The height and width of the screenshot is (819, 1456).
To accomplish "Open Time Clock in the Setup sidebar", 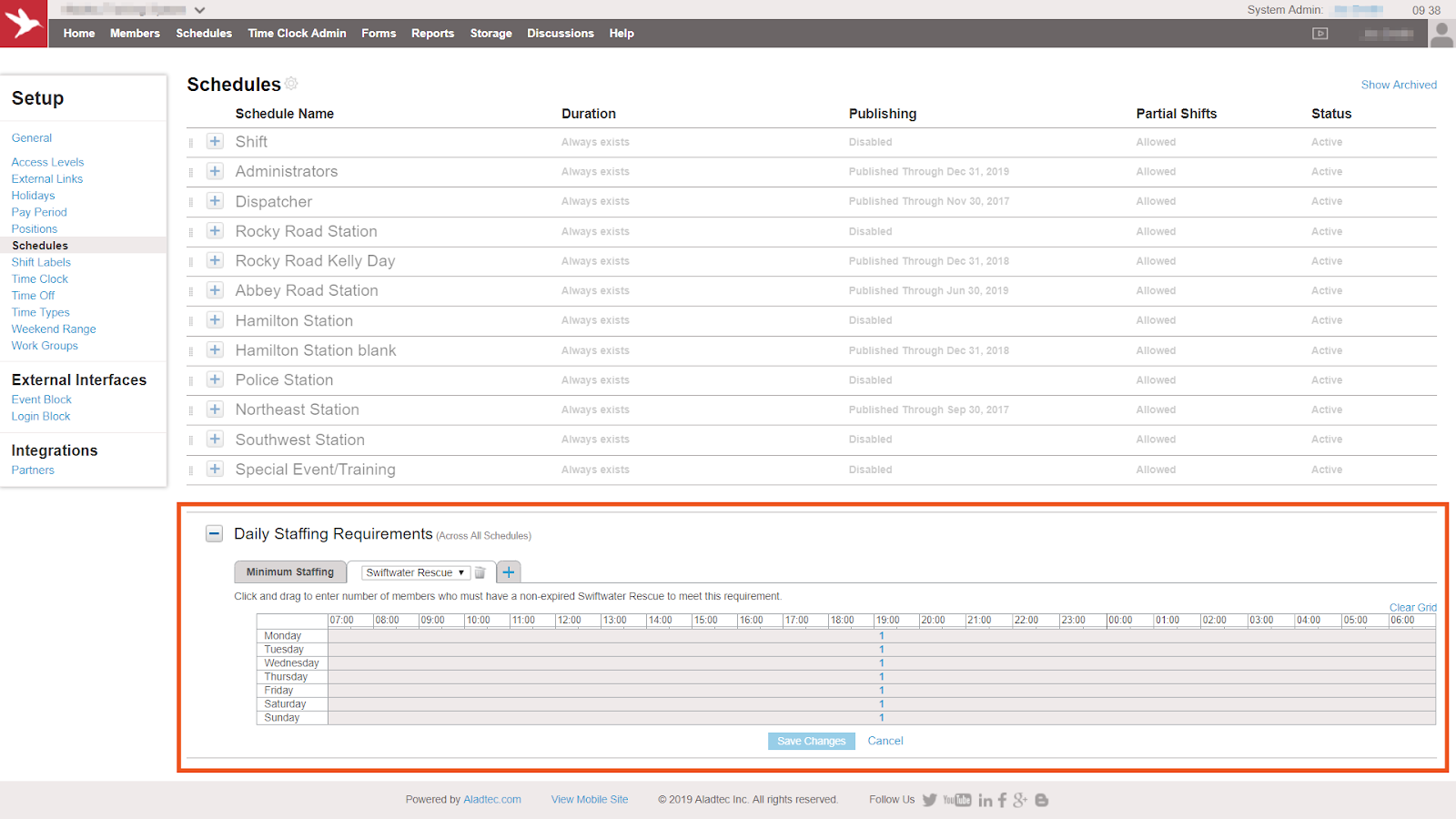I will pyautogui.click(x=40, y=279).
